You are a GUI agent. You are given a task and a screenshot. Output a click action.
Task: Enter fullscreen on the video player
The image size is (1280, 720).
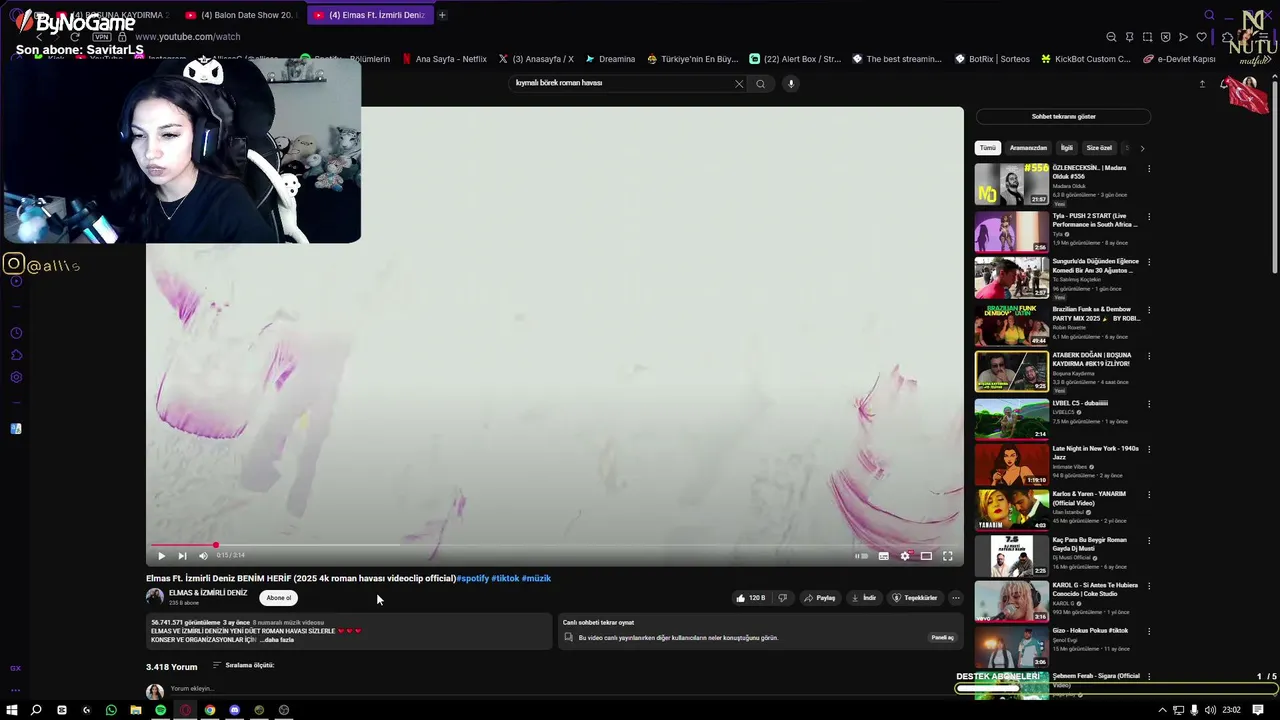947,556
